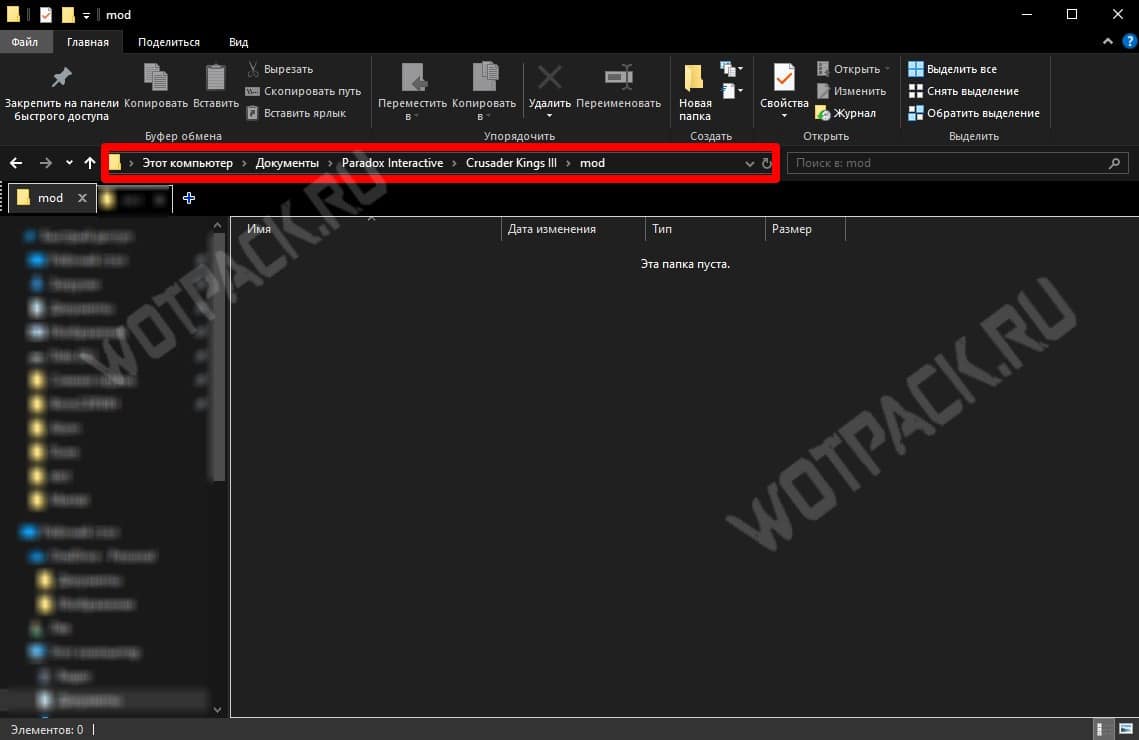This screenshot has height=740, width=1139.
Task: Switch to large icons view in status bar
Action: [1126, 729]
